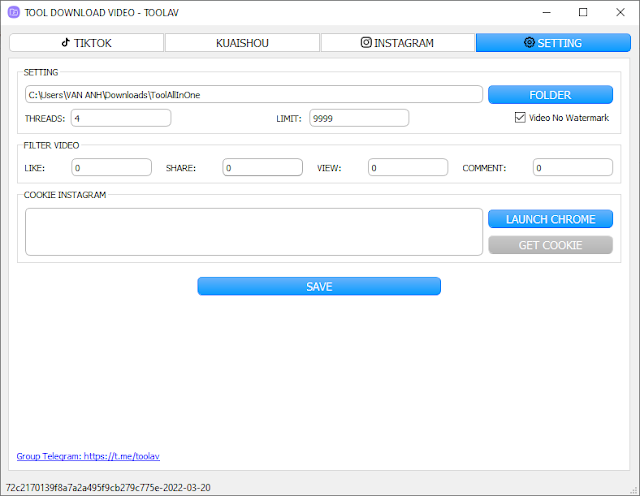Click the download folder path field
640x496 pixels.
point(253,95)
